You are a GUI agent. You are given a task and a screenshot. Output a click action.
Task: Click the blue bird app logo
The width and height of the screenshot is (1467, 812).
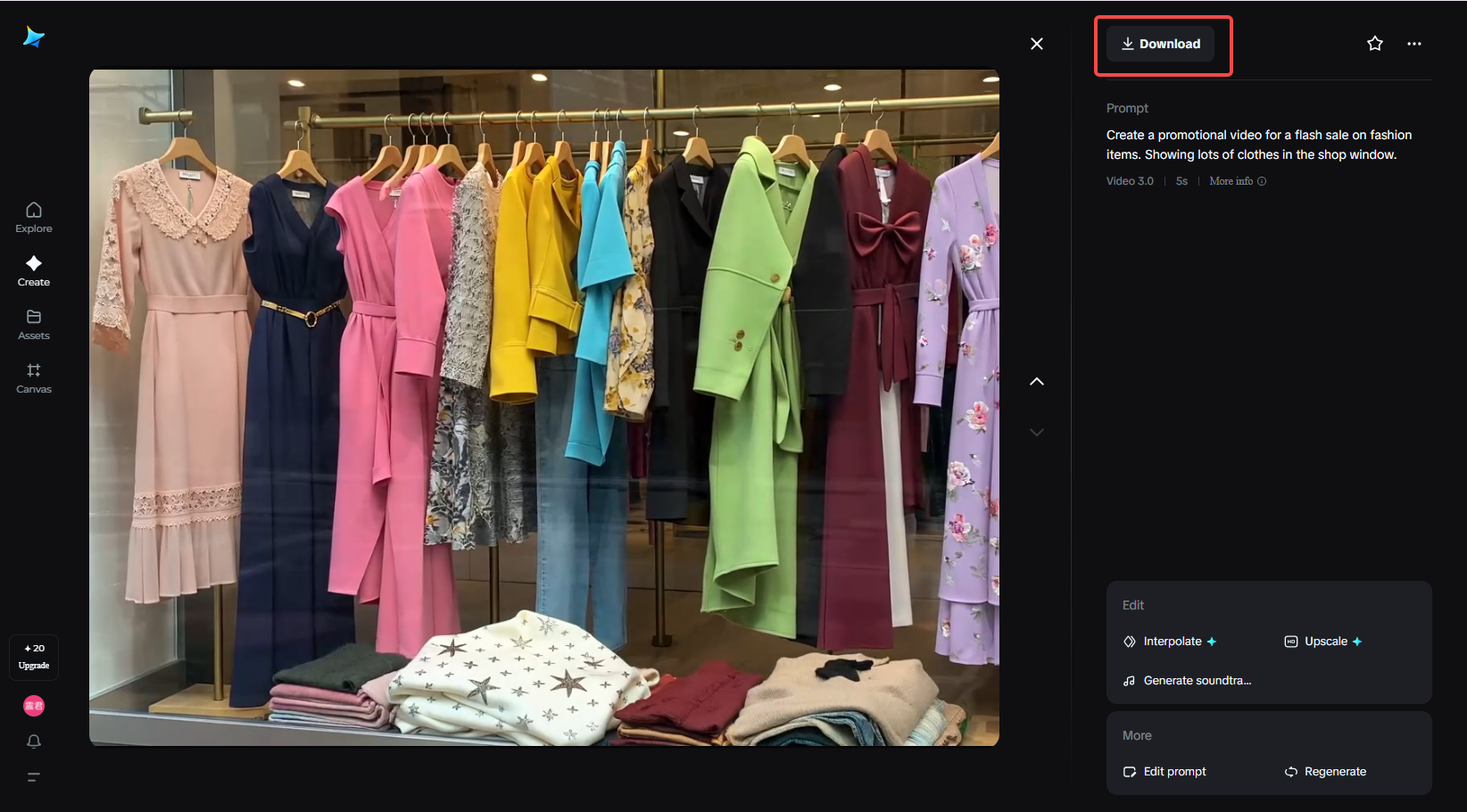(34, 37)
